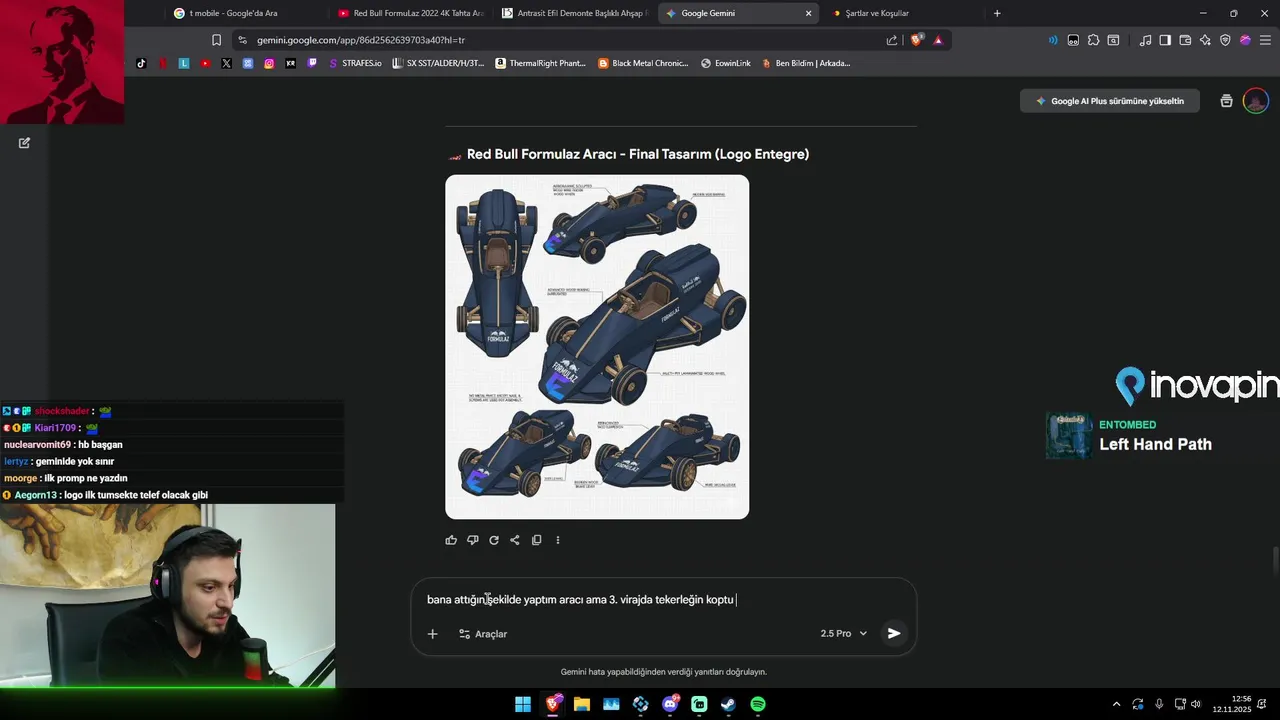Viewport: 1280px width, 720px height.
Task: Open Discord from the taskbar
Action: point(670,704)
